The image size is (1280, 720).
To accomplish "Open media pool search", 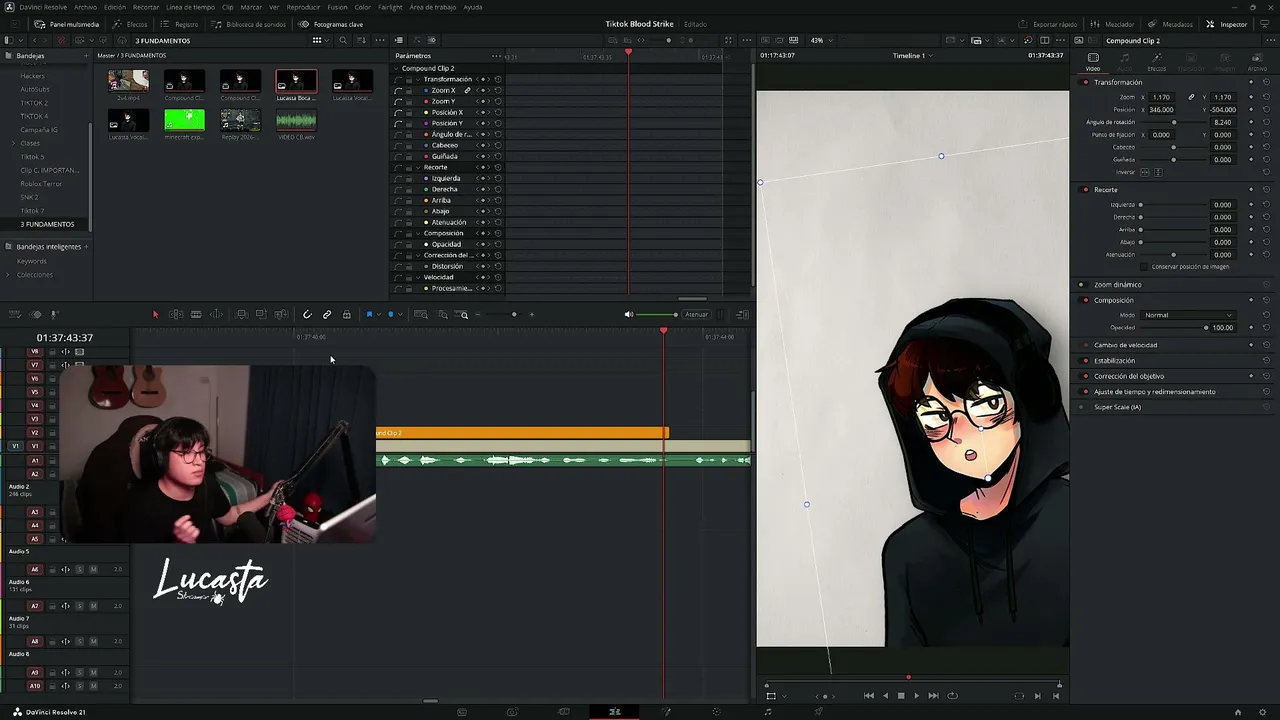I will 343,40.
